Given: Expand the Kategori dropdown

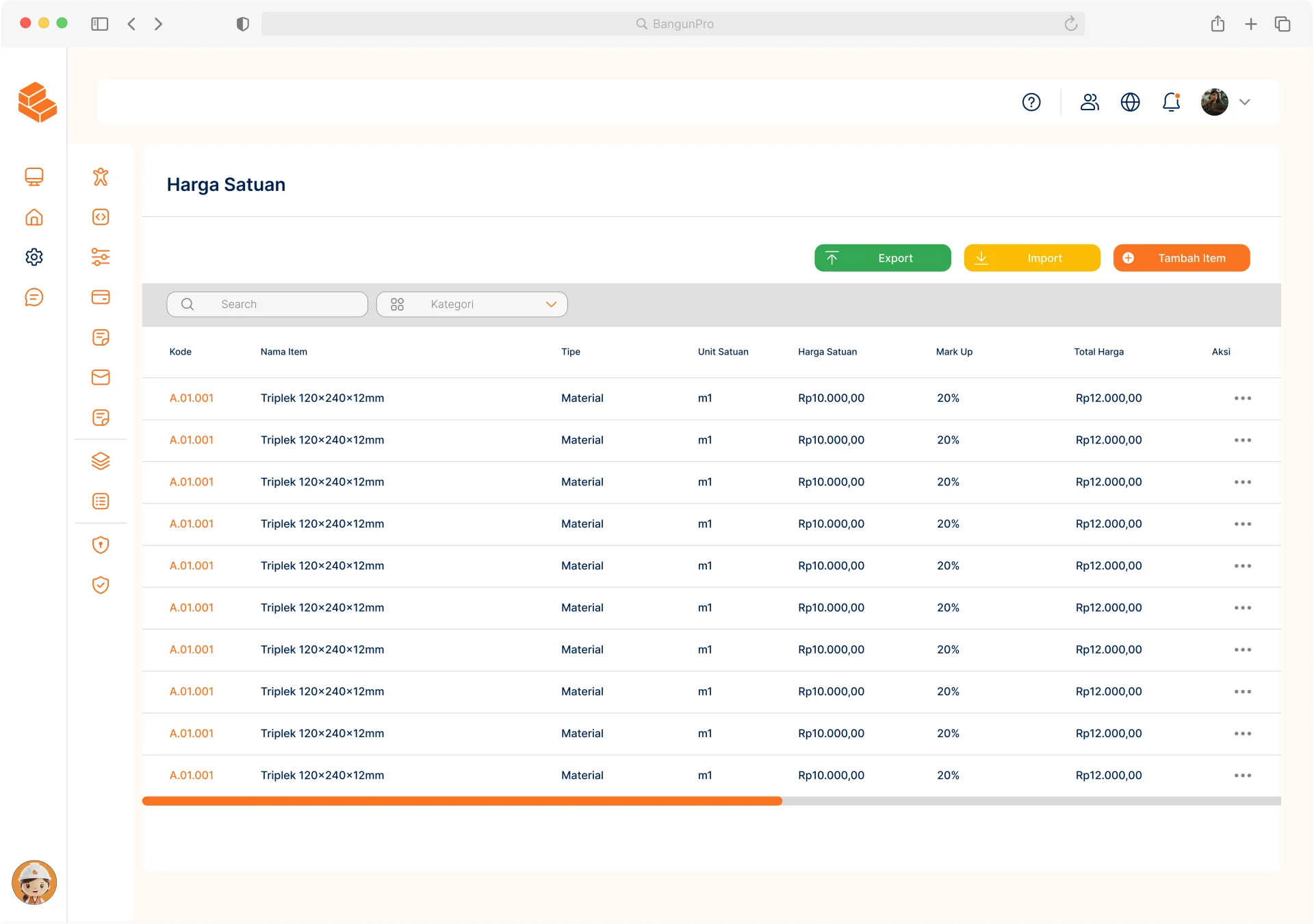Looking at the screenshot, I should (x=472, y=304).
